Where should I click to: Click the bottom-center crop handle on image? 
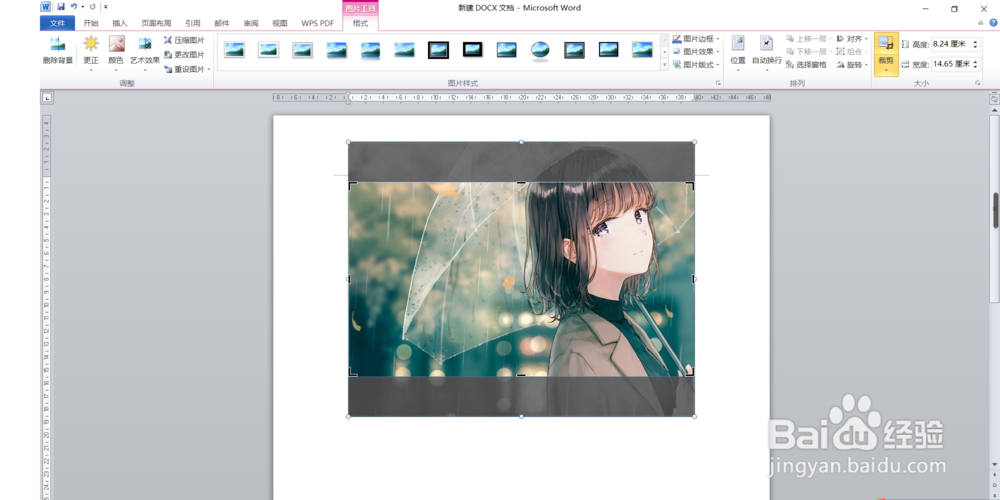[x=521, y=375]
